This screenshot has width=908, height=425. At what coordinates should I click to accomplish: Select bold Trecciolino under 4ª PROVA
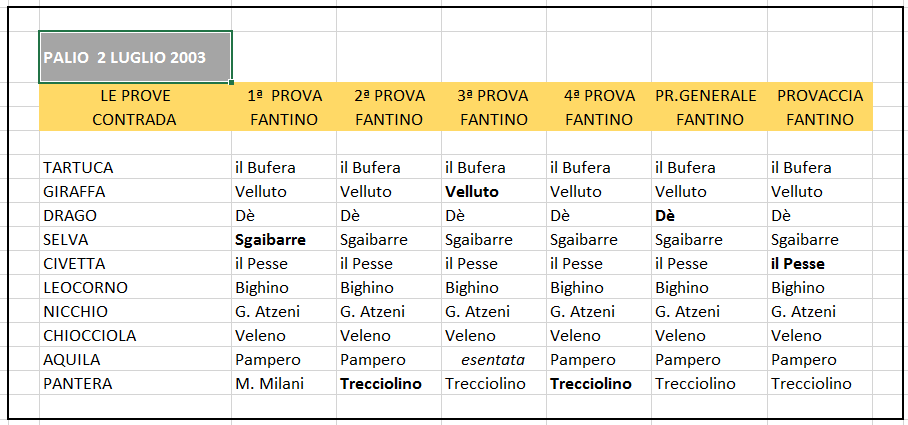pos(599,384)
